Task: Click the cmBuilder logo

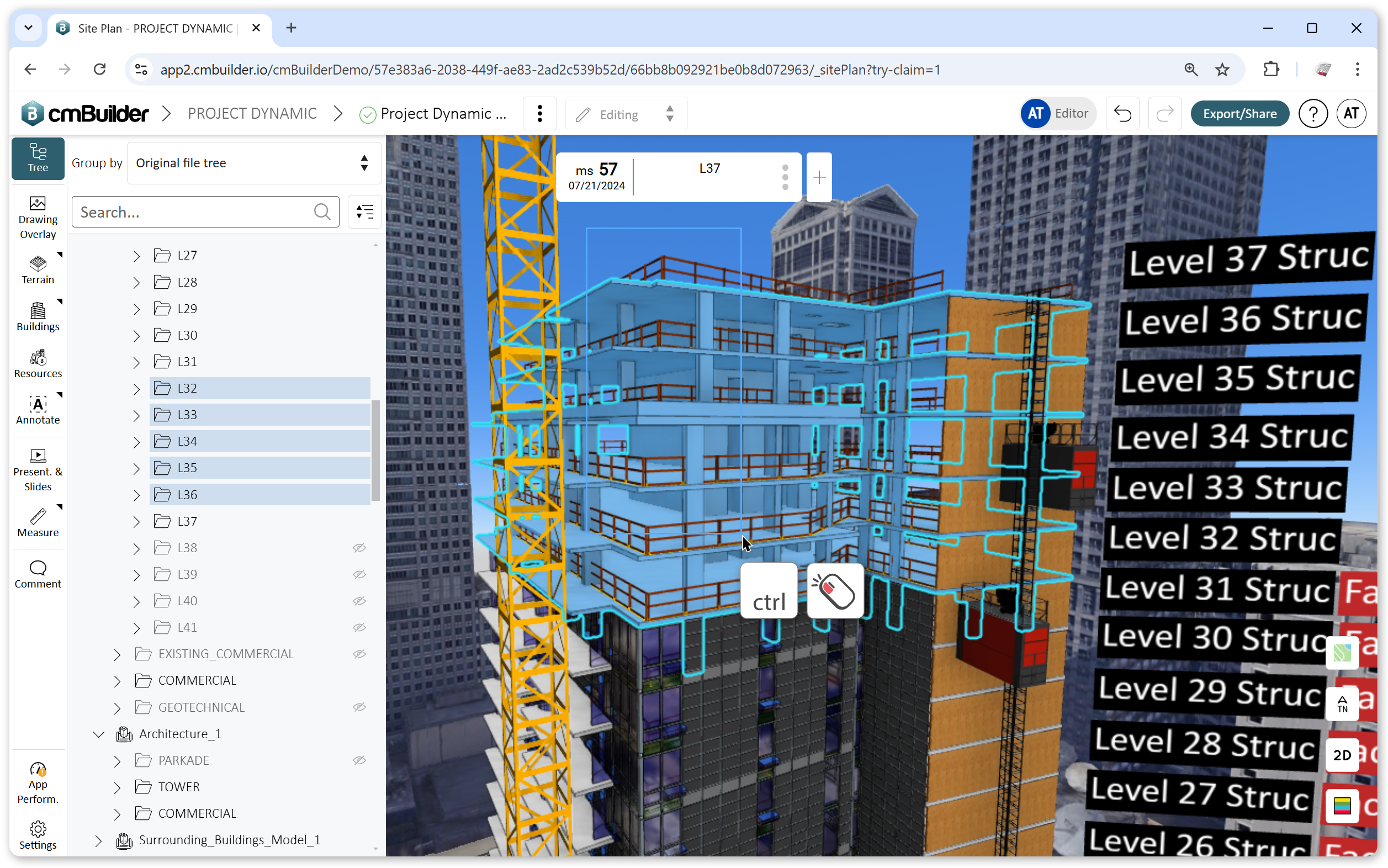Action: (x=85, y=114)
